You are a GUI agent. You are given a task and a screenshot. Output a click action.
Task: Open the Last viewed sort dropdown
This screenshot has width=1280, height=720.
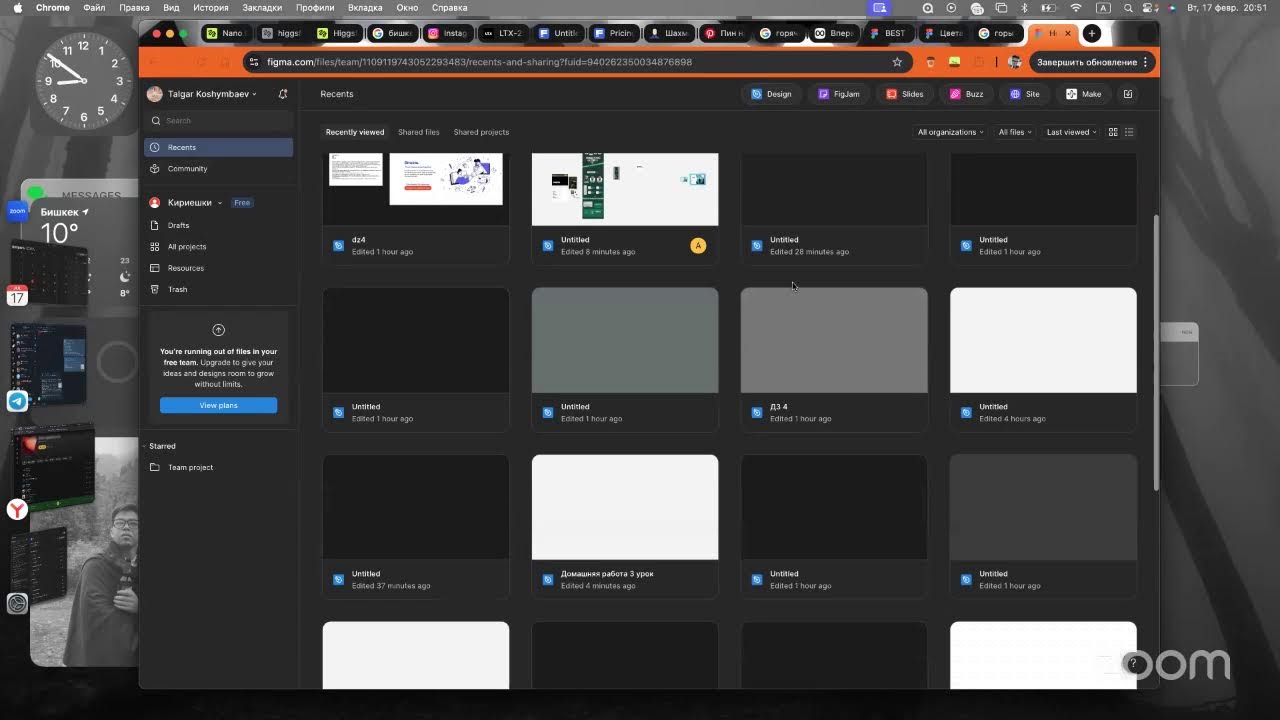pos(1071,132)
